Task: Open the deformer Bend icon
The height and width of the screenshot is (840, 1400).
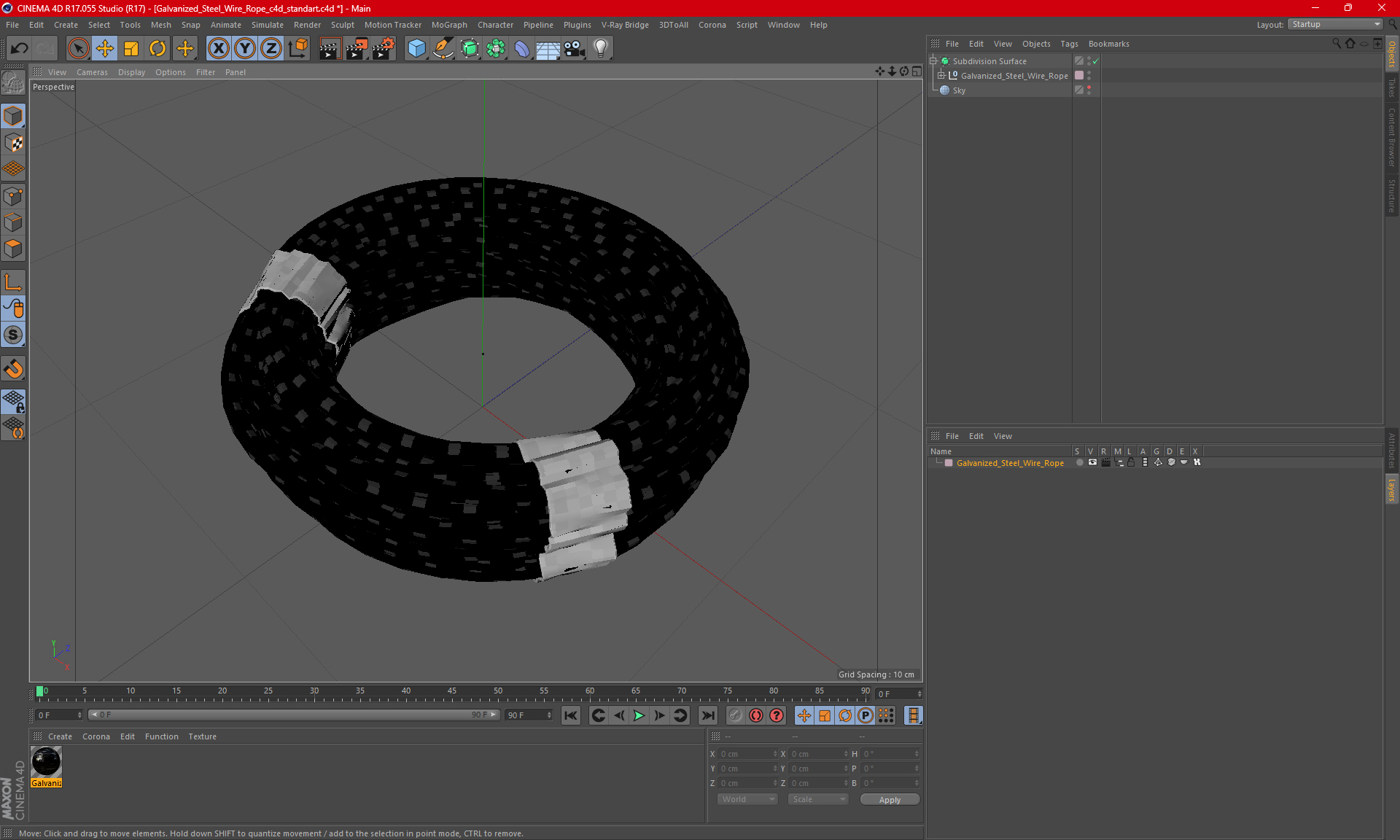Action: (x=522, y=48)
